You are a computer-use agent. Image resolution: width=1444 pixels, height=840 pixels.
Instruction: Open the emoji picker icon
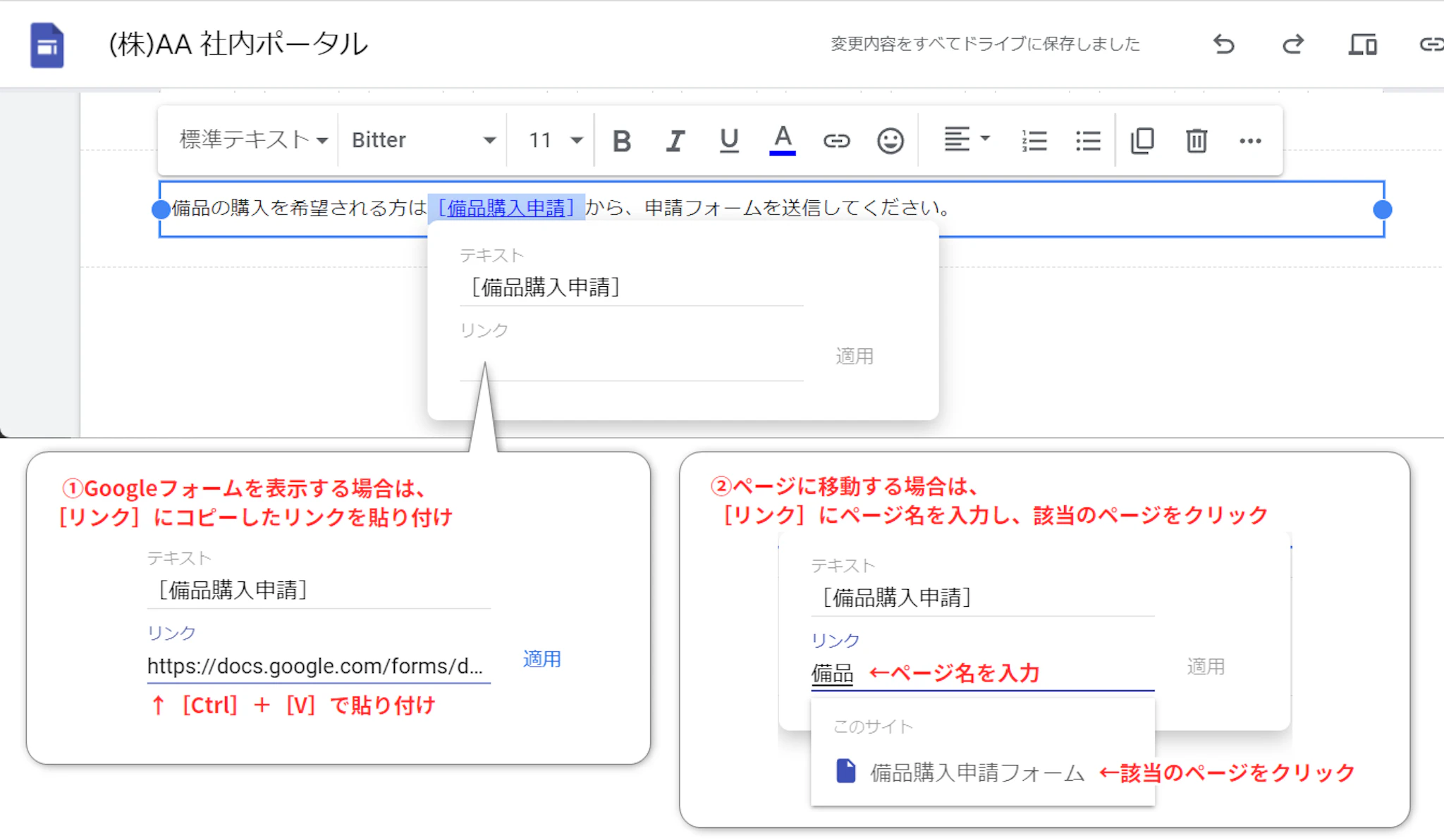tap(890, 141)
